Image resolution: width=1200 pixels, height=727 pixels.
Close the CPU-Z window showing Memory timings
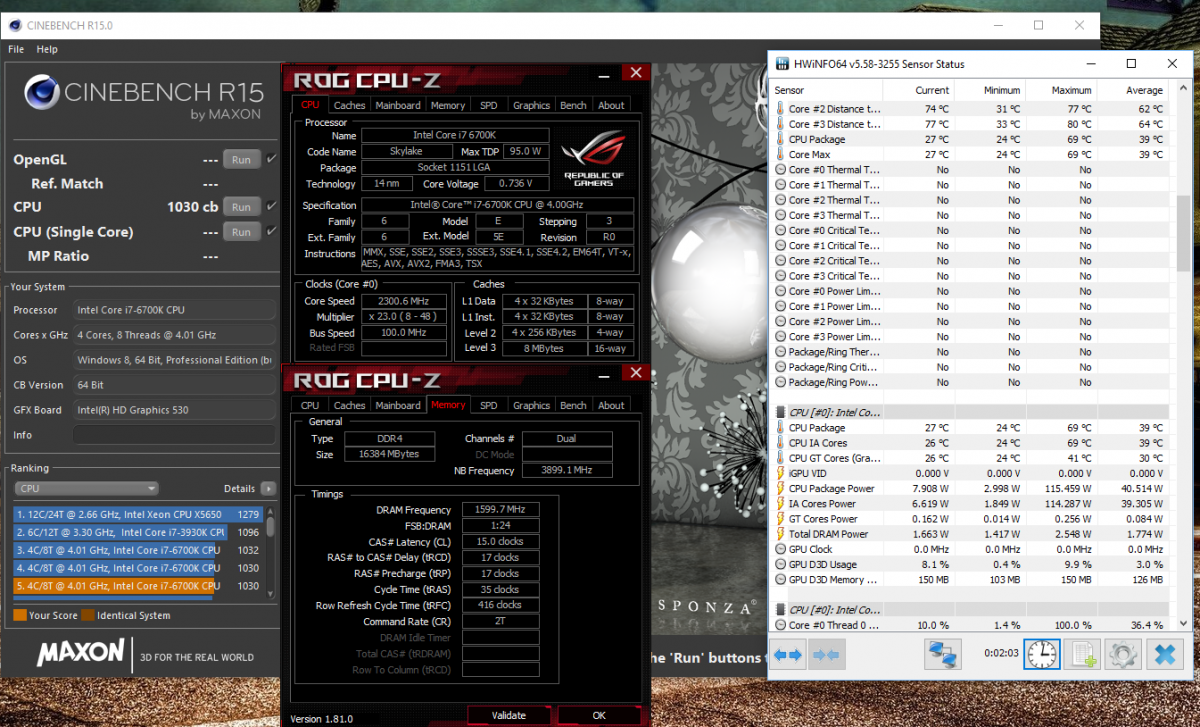(634, 373)
